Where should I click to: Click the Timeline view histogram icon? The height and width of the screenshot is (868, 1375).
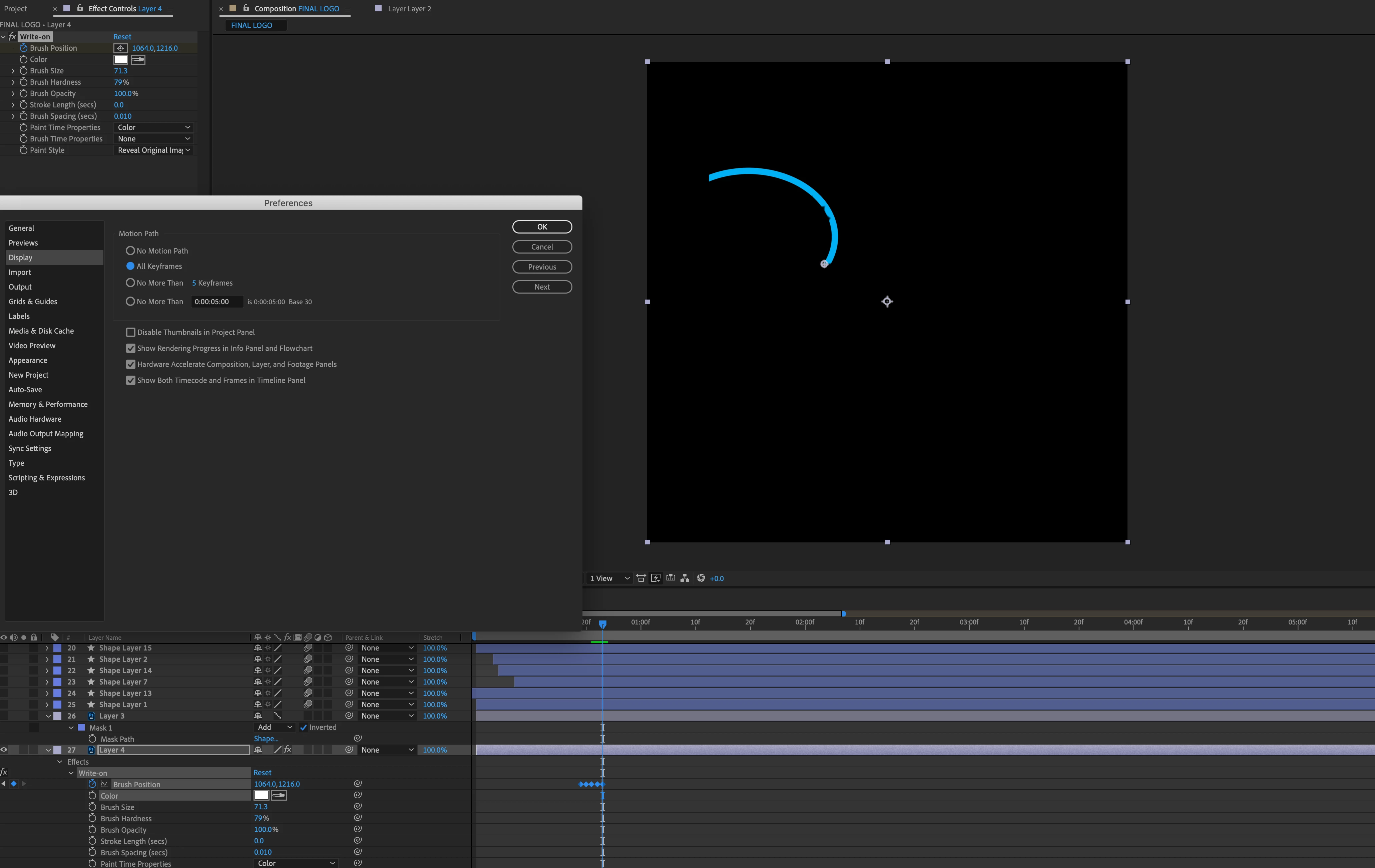tap(670, 578)
